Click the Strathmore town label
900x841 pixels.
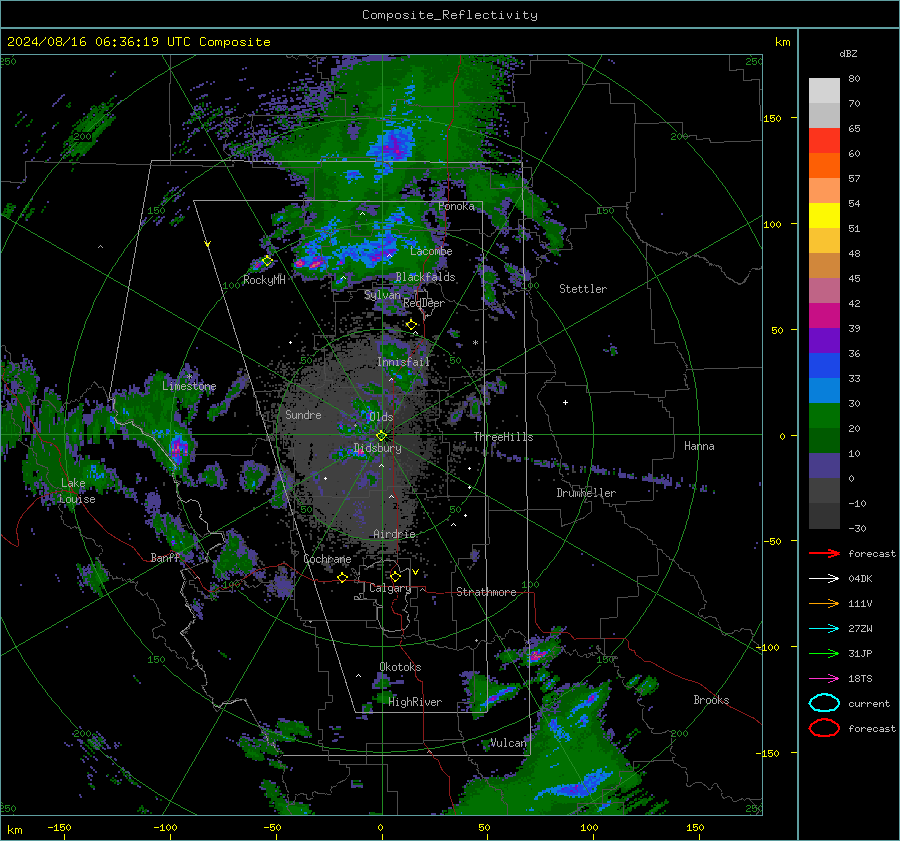click(x=486, y=592)
